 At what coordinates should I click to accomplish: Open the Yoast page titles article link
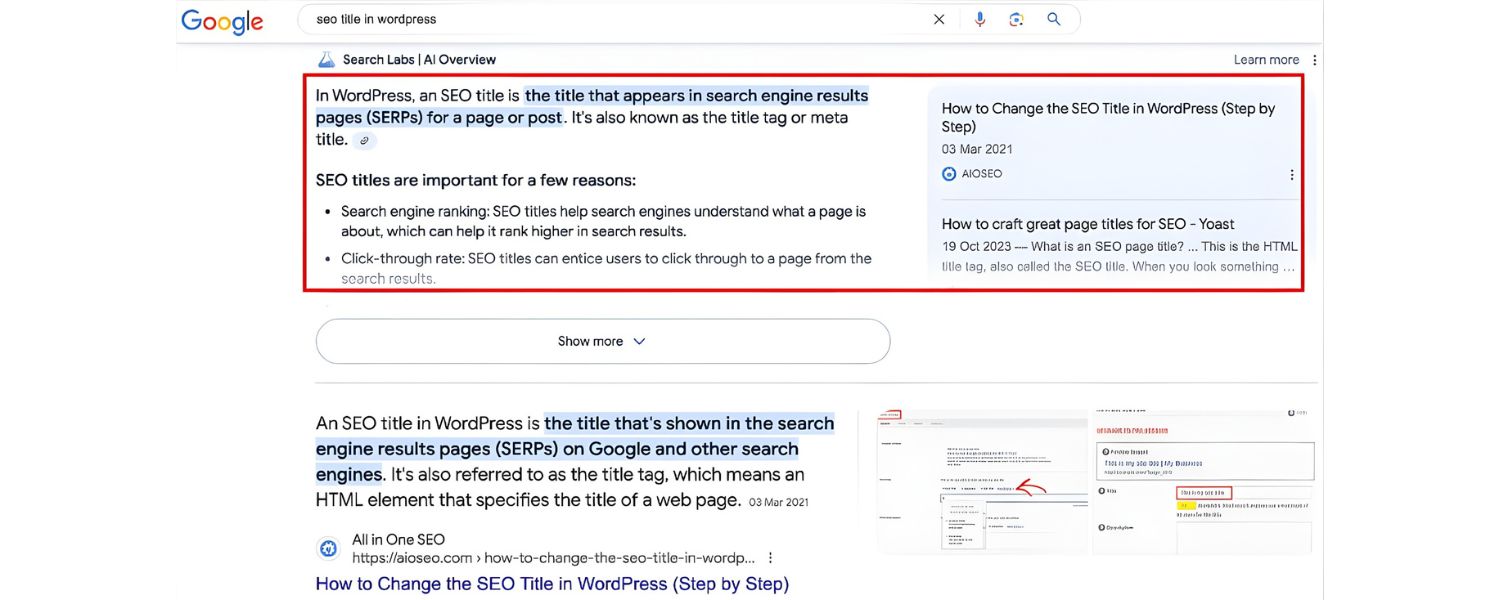(x=1087, y=223)
